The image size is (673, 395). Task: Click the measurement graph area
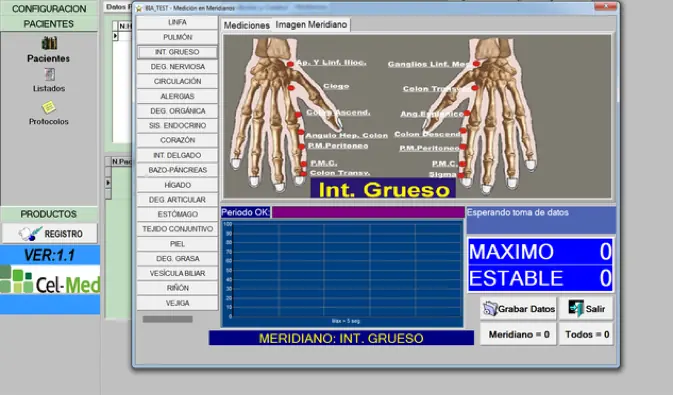click(x=343, y=273)
